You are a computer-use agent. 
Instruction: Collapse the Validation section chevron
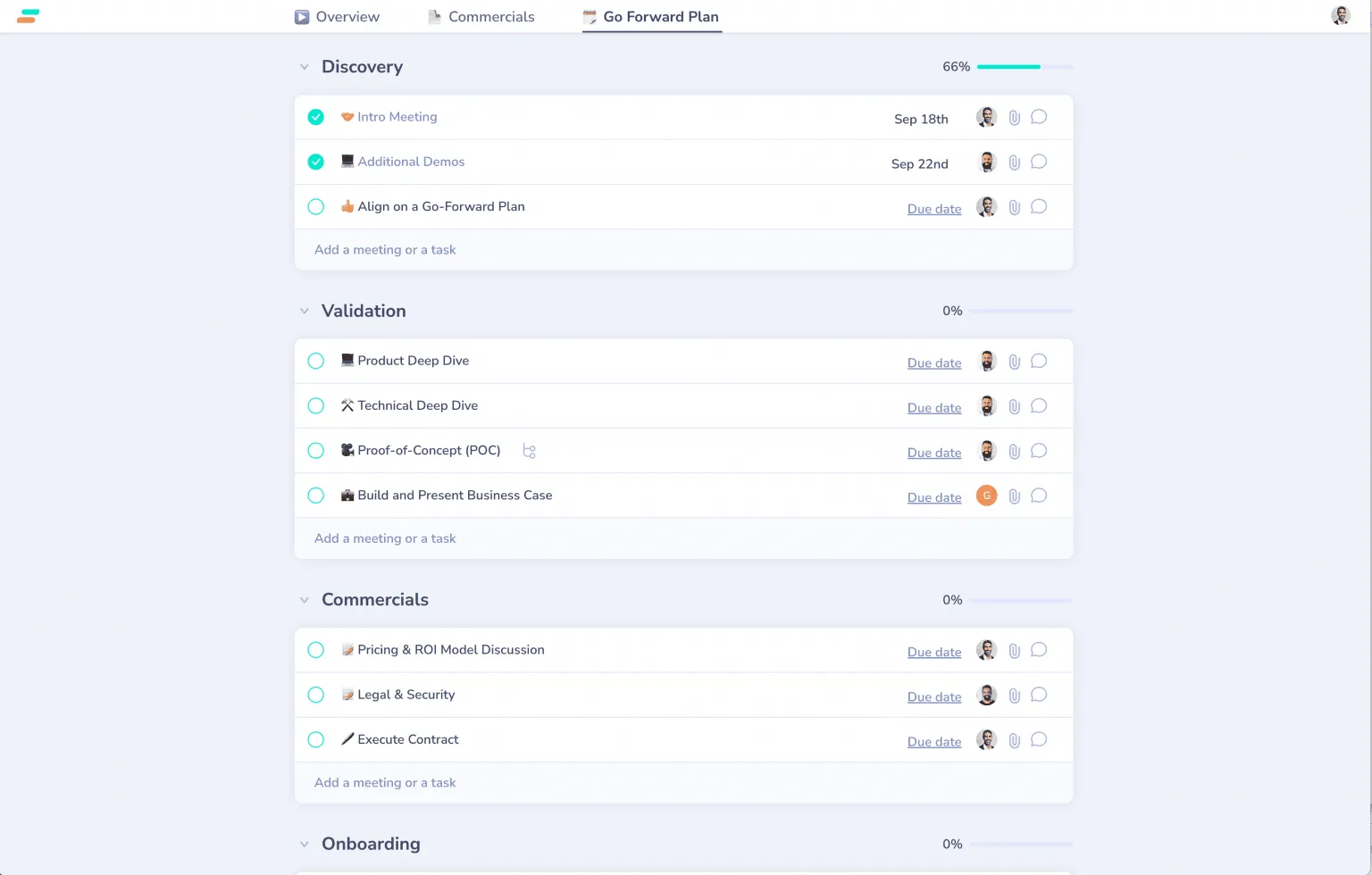point(305,311)
